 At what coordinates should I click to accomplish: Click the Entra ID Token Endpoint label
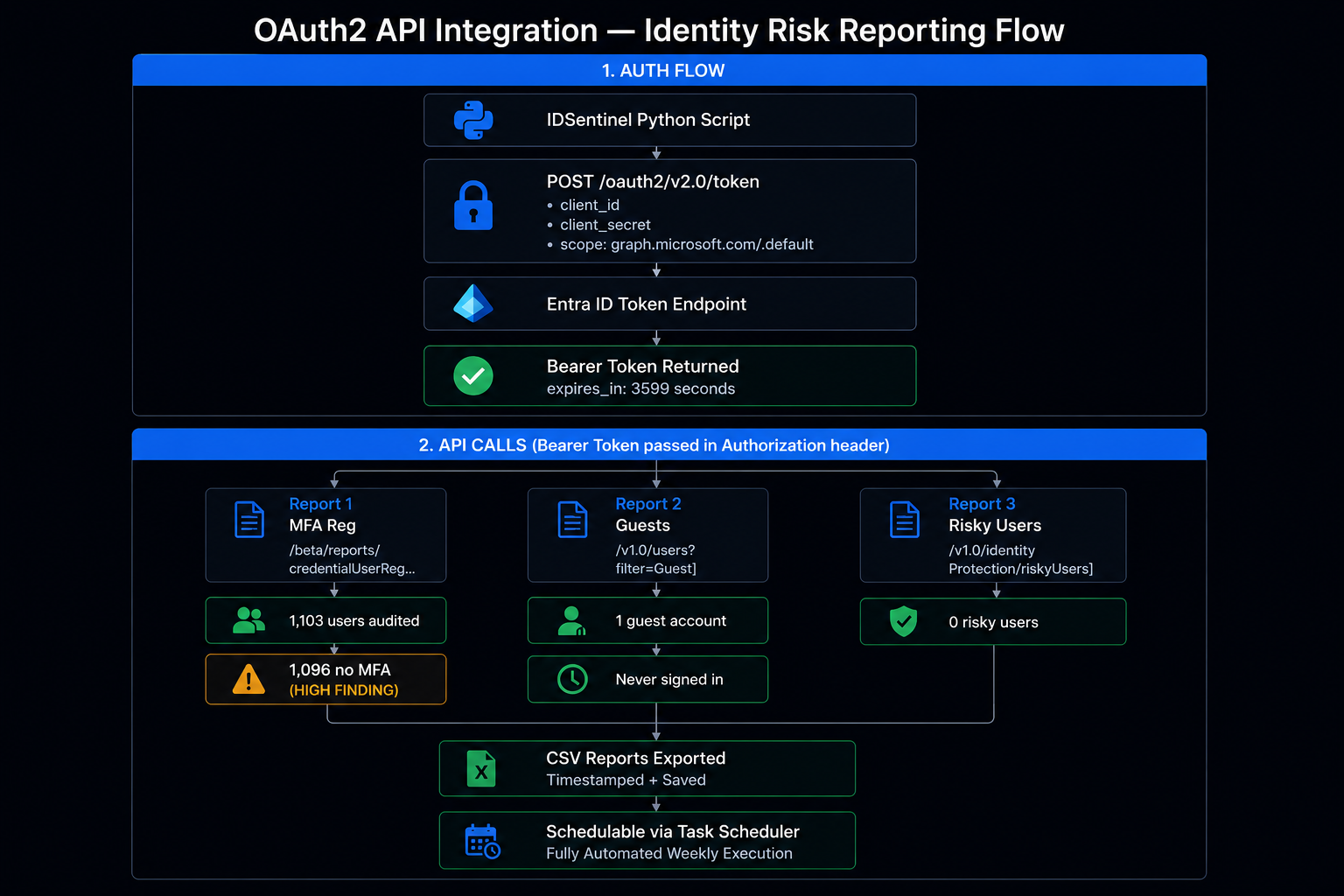[x=647, y=304]
